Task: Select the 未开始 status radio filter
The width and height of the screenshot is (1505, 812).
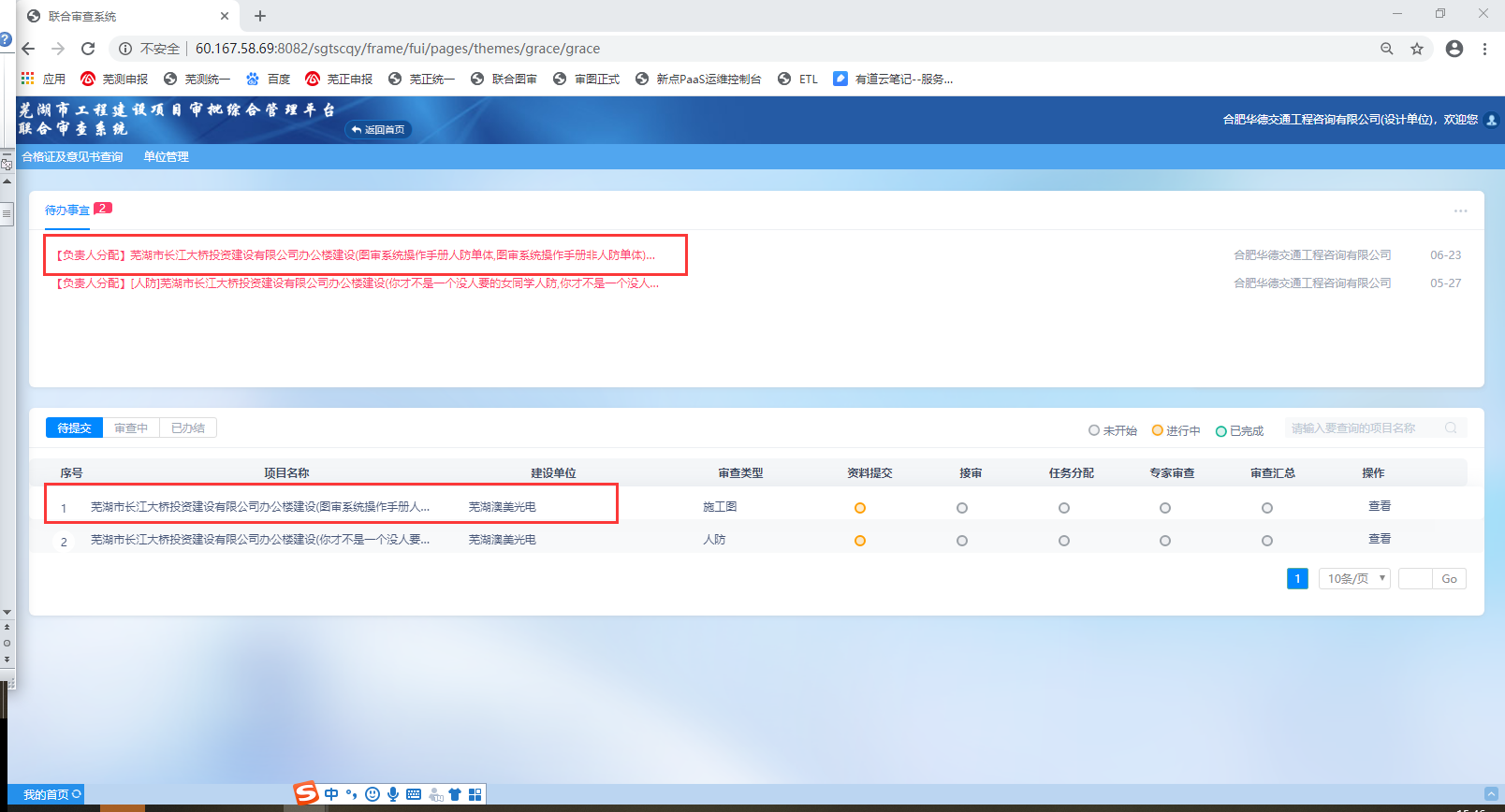Action: pyautogui.click(x=1093, y=430)
